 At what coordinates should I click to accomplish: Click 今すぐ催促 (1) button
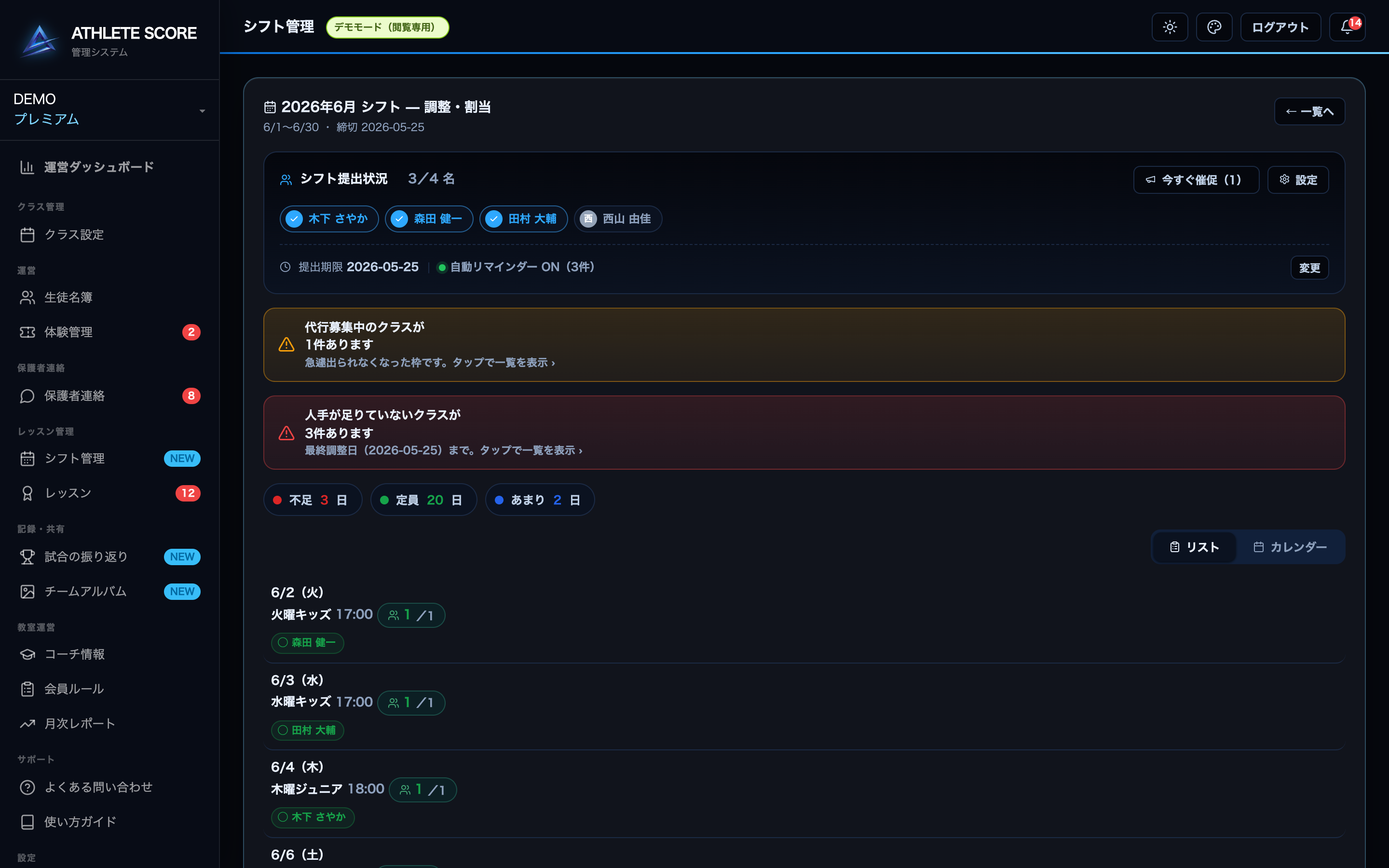point(1196,180)
